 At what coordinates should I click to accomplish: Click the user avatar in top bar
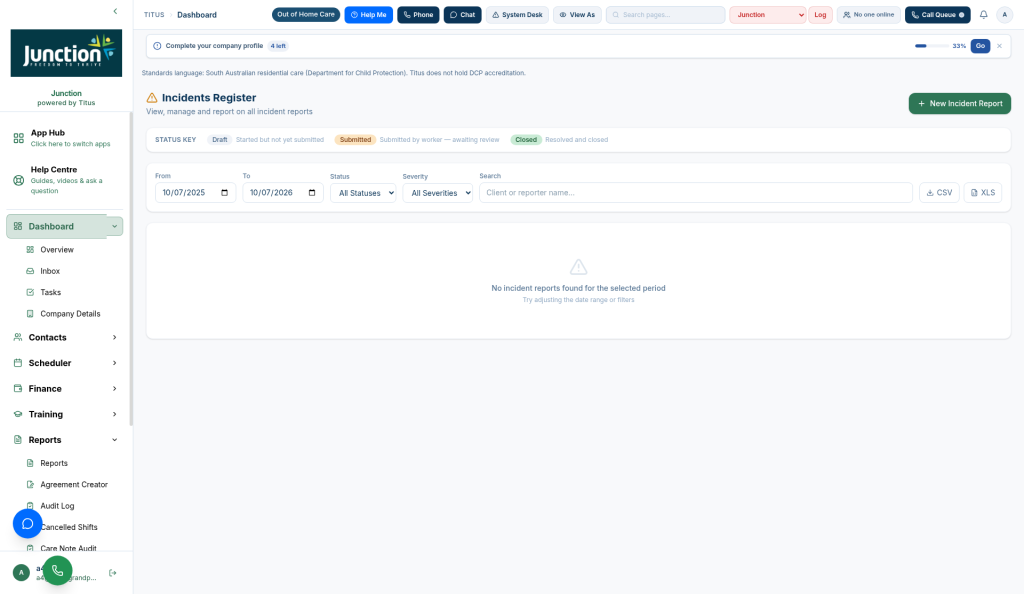(x=1004, y=14)
